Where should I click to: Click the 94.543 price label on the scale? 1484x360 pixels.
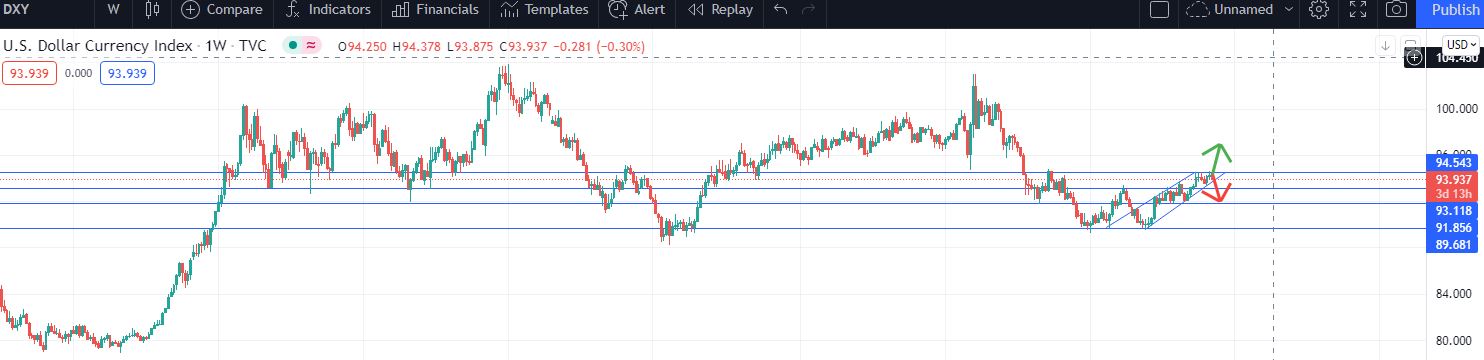1452,162
